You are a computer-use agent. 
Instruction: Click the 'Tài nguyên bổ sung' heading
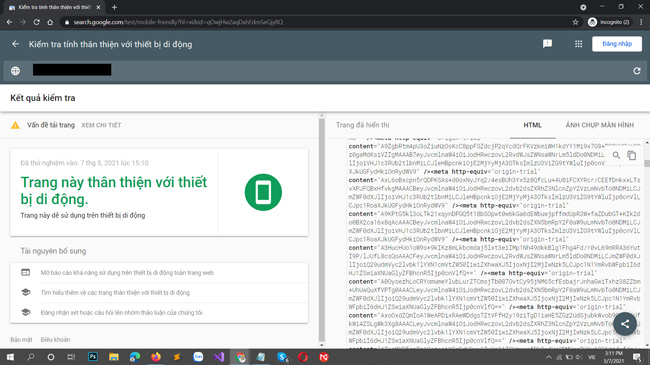(x=53, y=251)
